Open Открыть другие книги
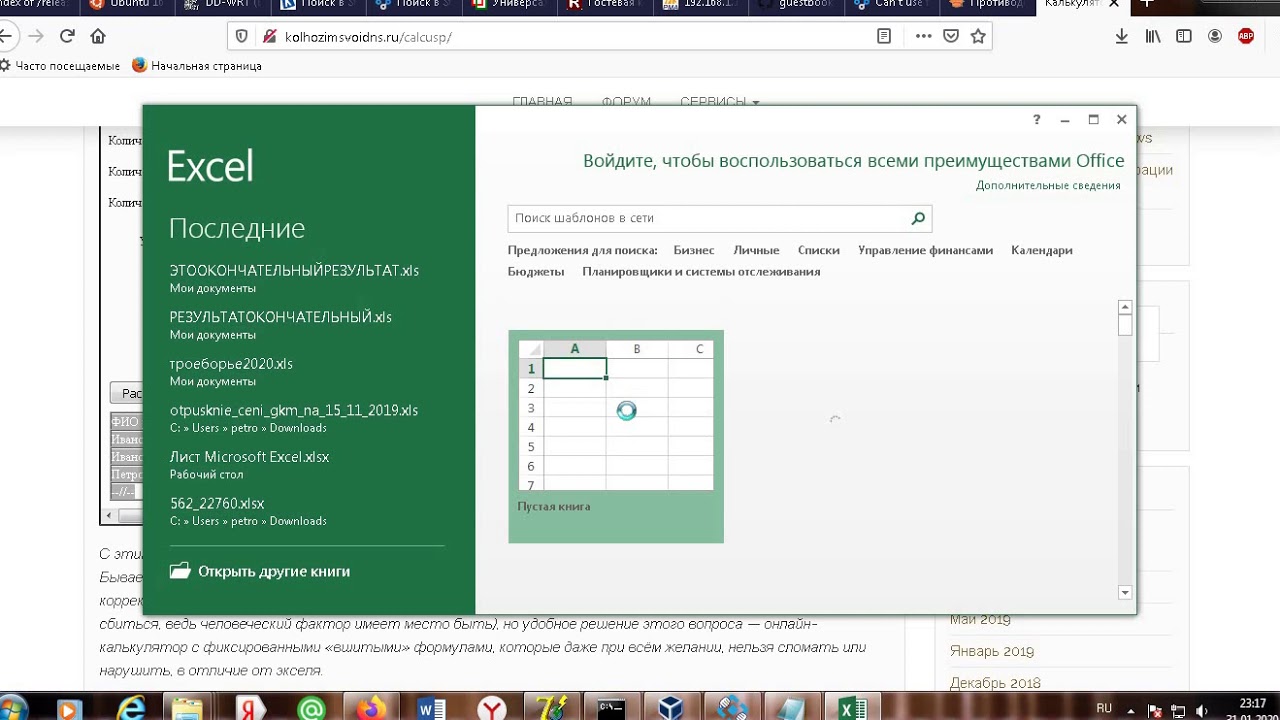This screenshot has height=720, width=1280. 274,571
